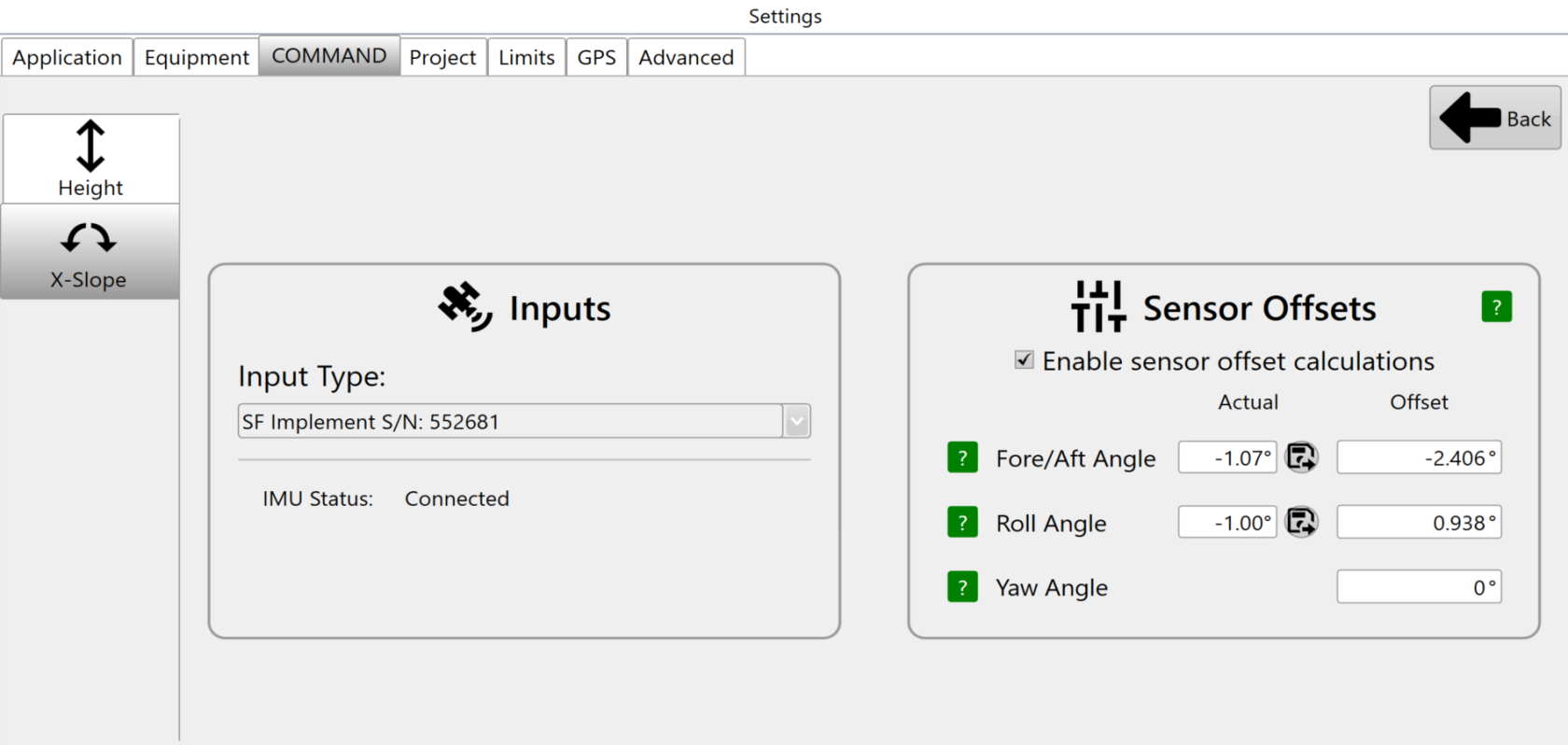Switch to the GPS tab
Screen dimensions: 1568x745
pyautogui.click(x=596, y=57)
